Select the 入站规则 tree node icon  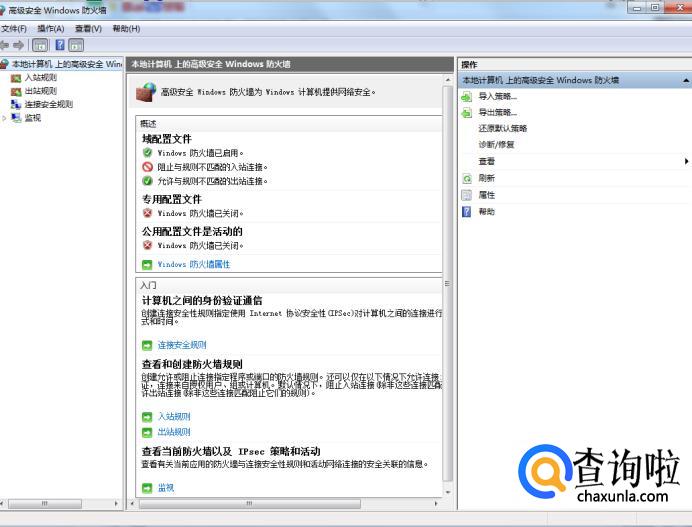pyautogui.click(x=16, y=78)
